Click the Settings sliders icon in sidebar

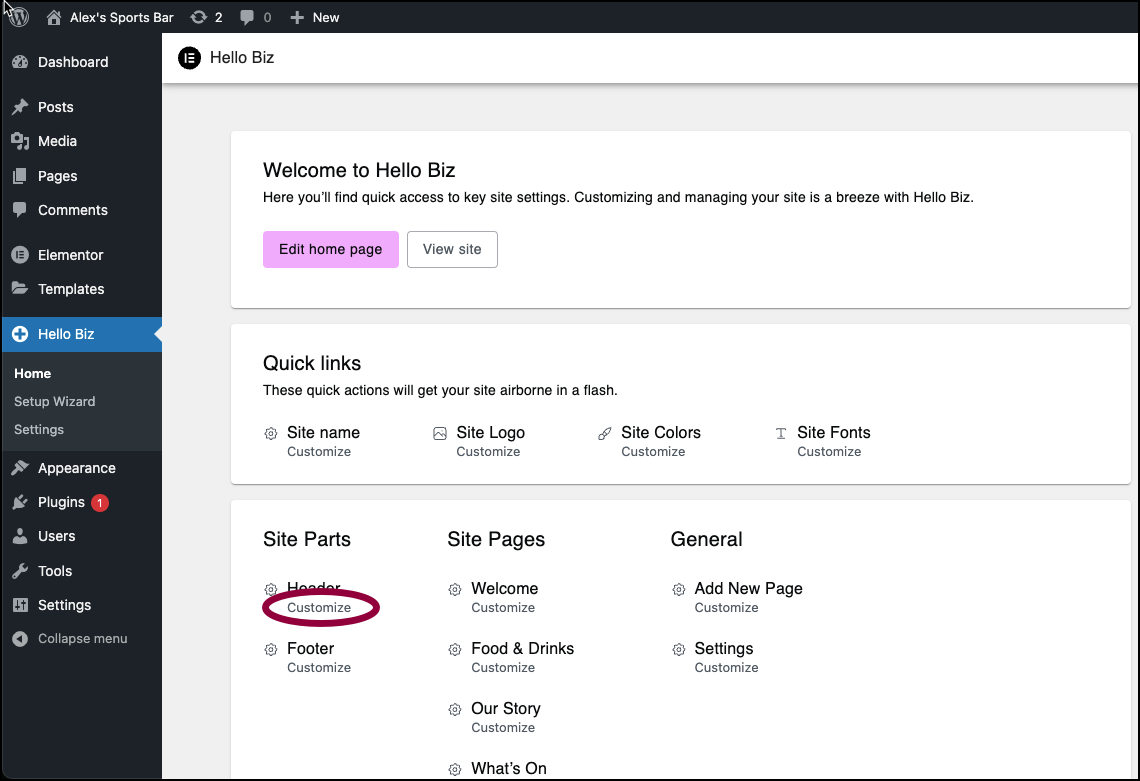20,605
